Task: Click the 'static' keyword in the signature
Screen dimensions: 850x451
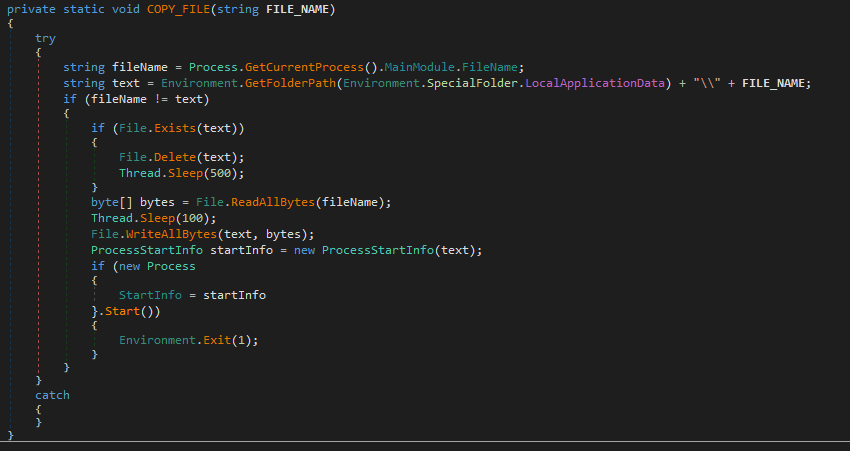Action: point(84,9)
